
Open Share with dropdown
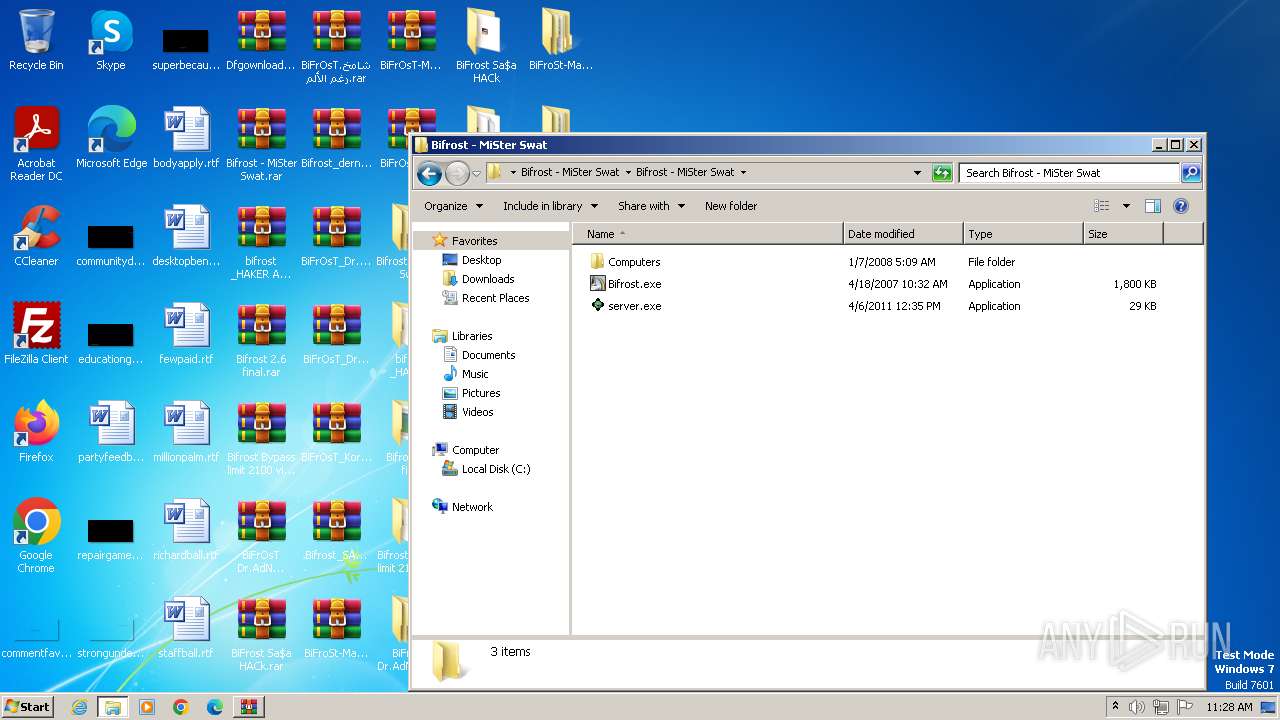[651, 206]
